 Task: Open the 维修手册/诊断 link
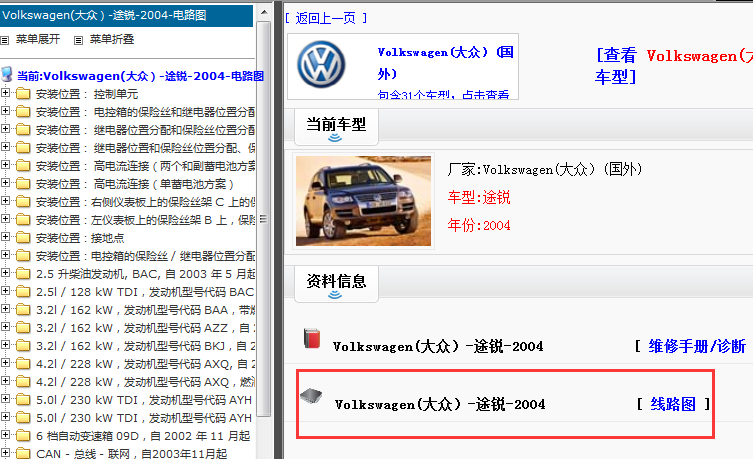[697, 346]
